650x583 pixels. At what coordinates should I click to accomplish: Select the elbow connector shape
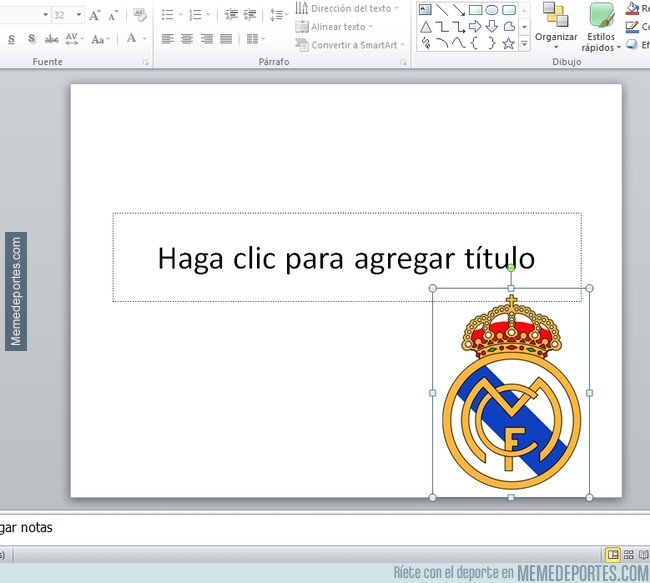[x=442, y=27]
